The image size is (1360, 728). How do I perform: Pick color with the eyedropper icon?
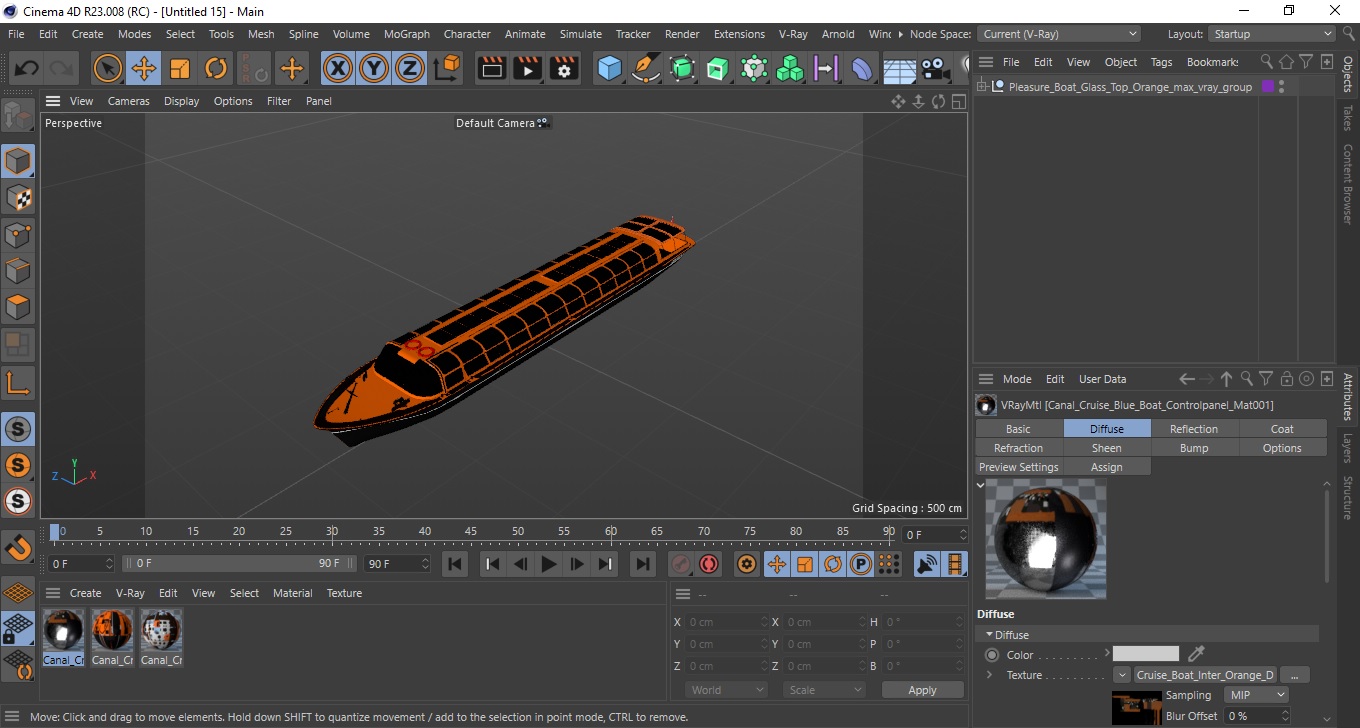click(1196, 654)
